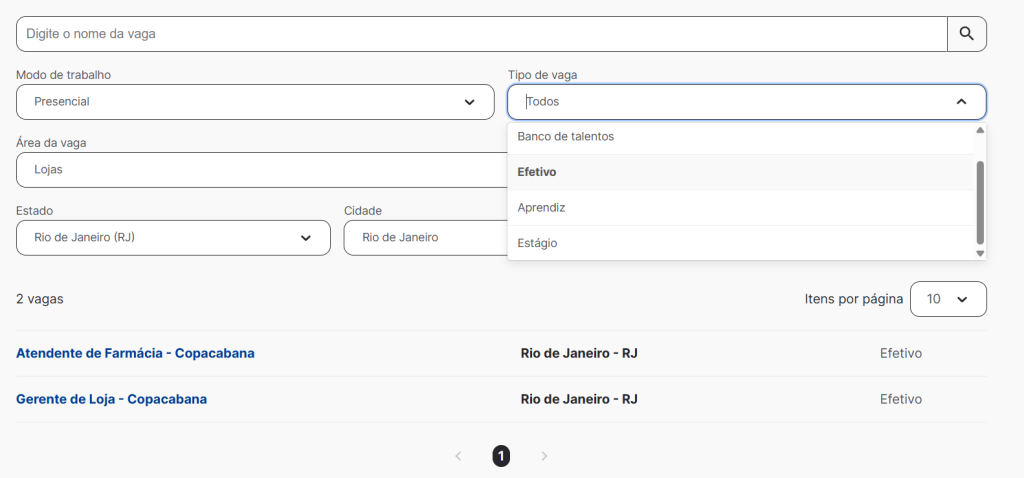Select page 1 in pagination
The width and height of the screenshot is (1024, 478).
click(501, 456)
